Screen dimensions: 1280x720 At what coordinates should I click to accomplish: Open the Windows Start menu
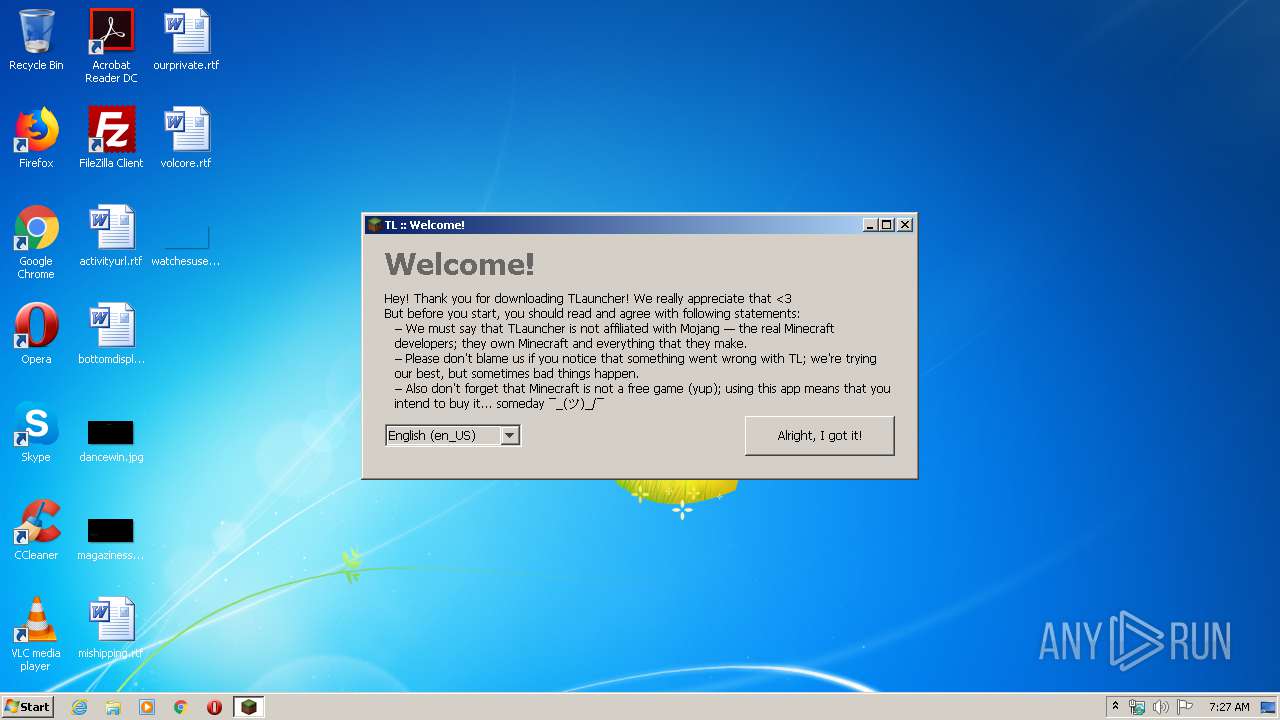pos(27,707)
